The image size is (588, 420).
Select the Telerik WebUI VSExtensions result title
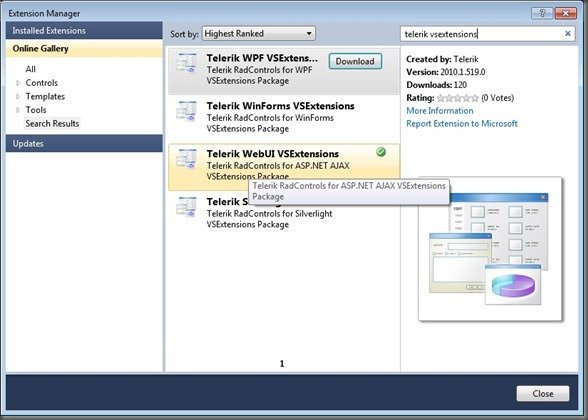pyautogui.click(x=273, y=154)
